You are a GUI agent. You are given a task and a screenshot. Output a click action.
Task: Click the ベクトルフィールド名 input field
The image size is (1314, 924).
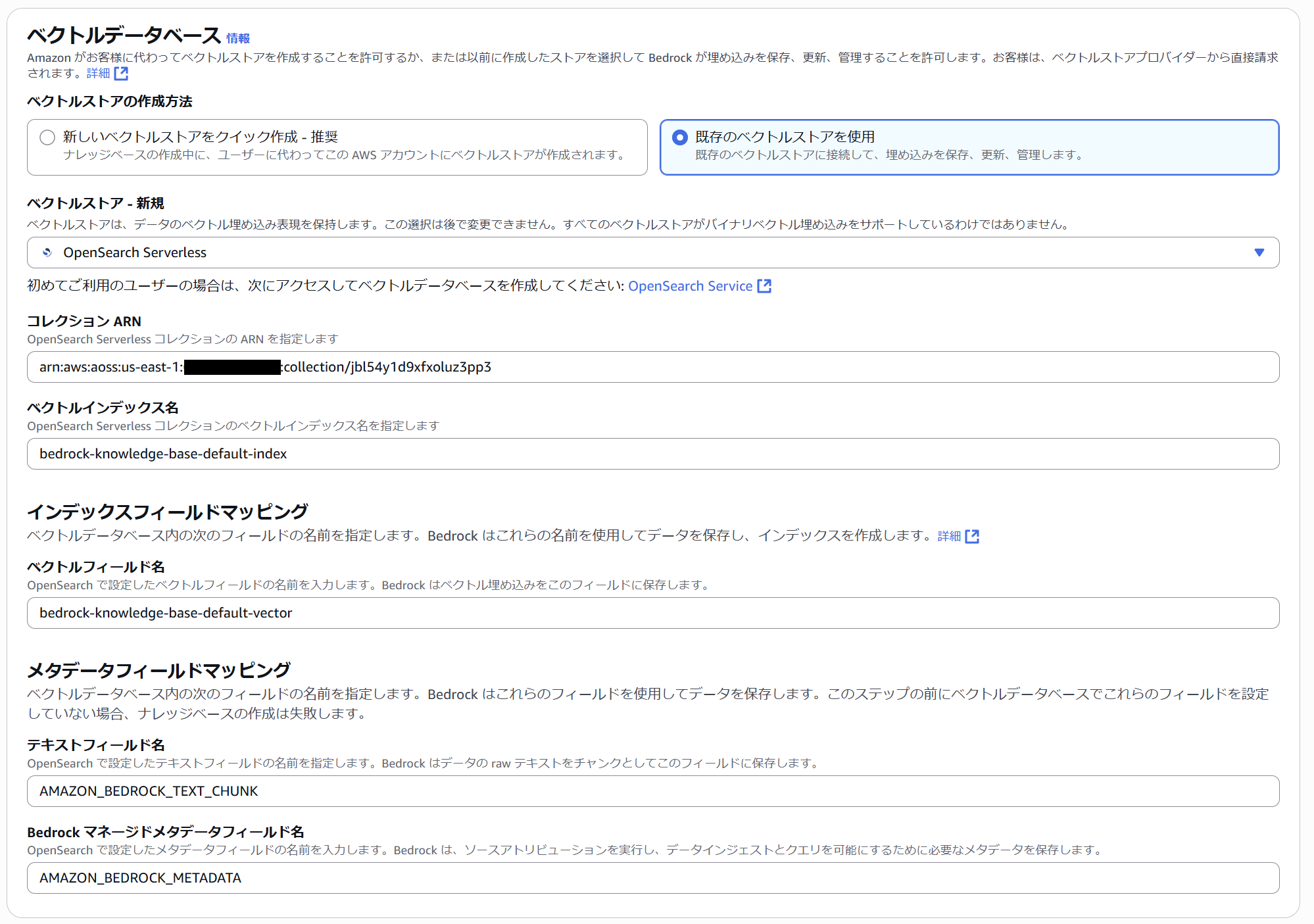coord(652,613)
